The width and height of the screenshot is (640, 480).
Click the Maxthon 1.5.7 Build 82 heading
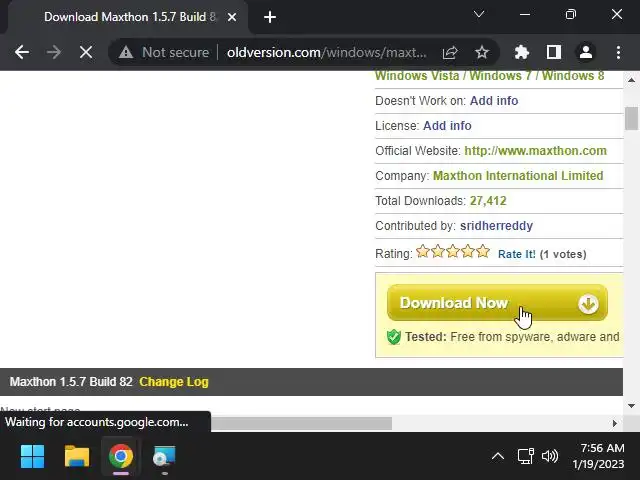click(71, 382)
